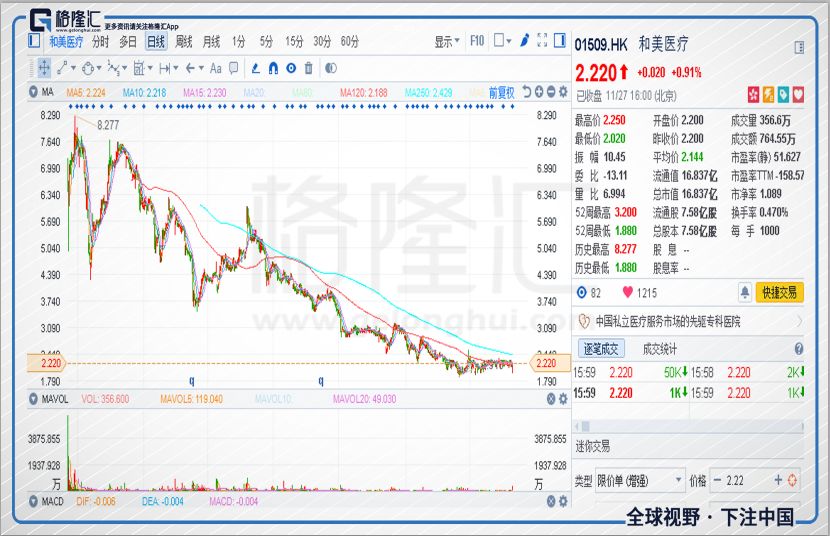
Task: Switch to 15分 minute chart
Action: [294, 41]
